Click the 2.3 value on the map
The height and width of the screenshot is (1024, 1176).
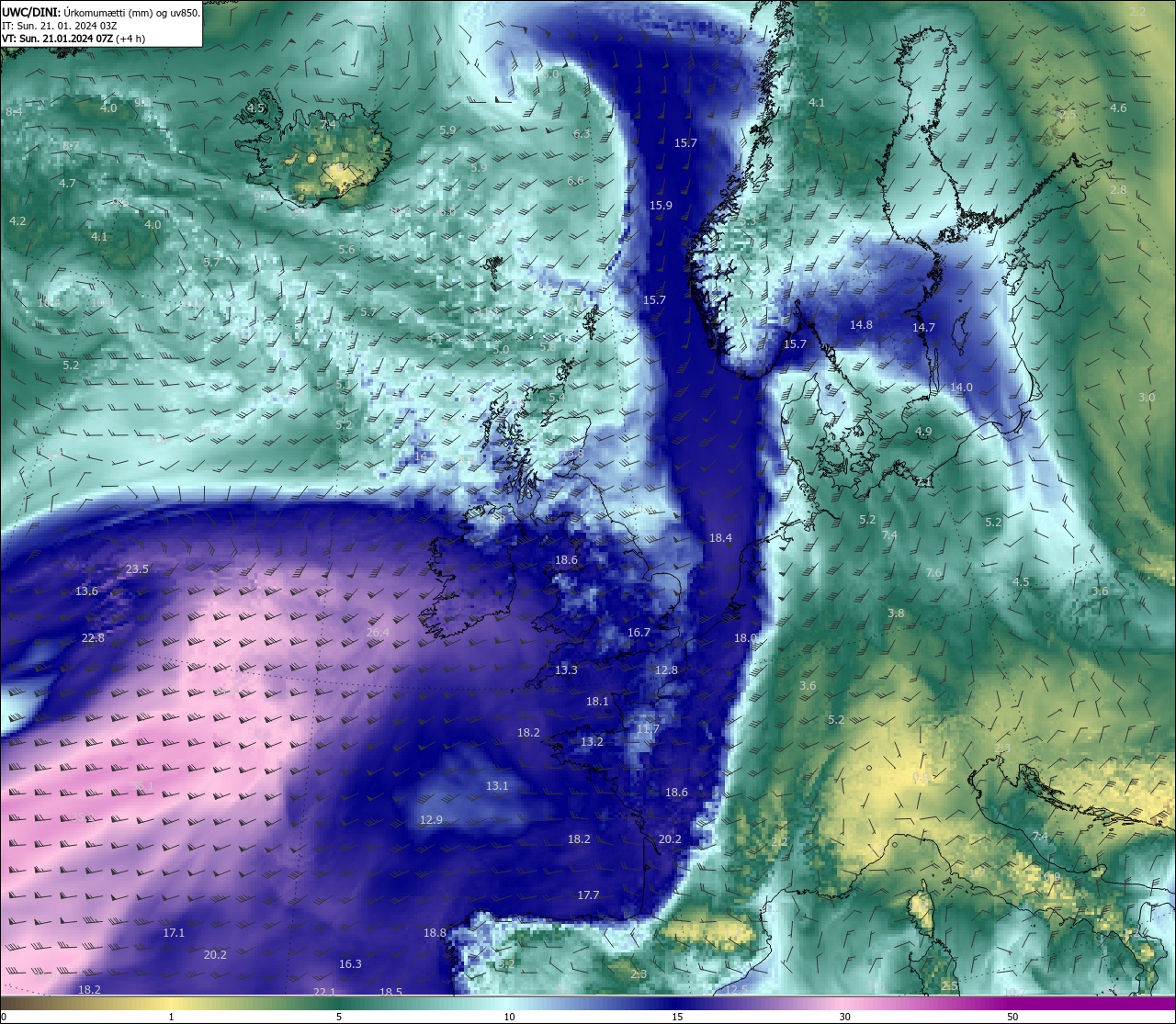coord(639,974)
